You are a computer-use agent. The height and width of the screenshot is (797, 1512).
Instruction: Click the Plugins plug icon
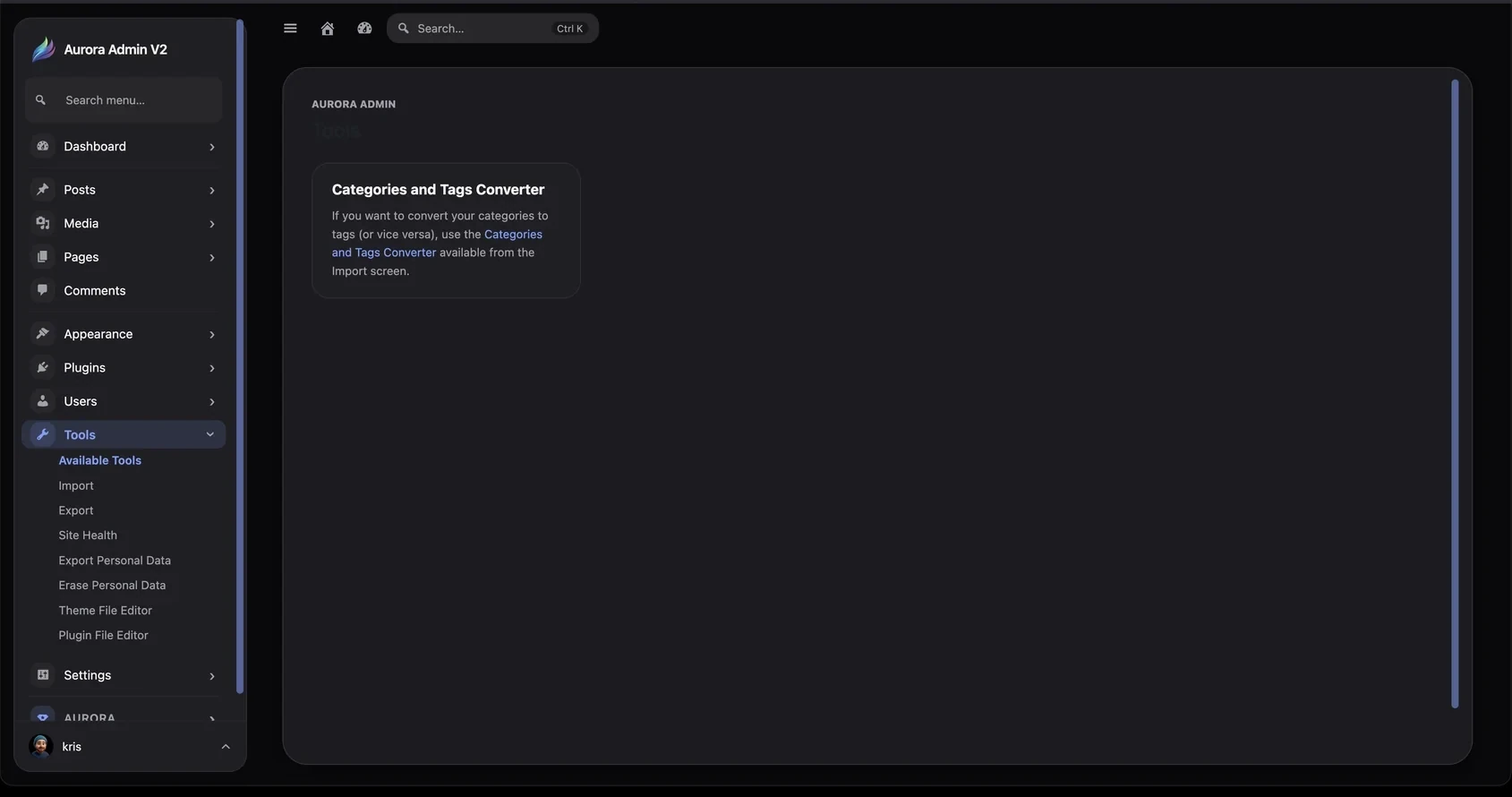(42, 367)
